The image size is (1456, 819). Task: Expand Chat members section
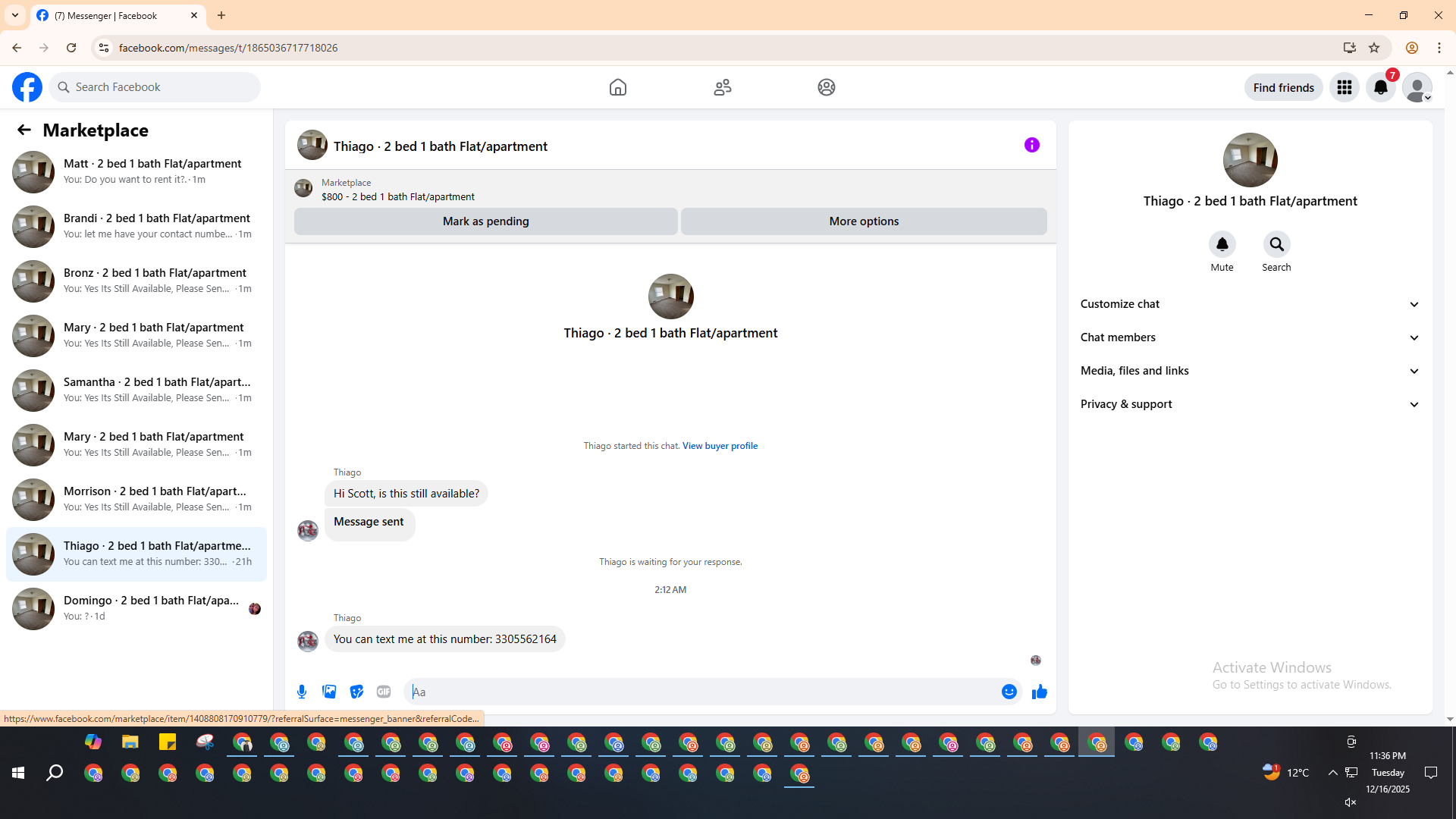click(1250, 337)
